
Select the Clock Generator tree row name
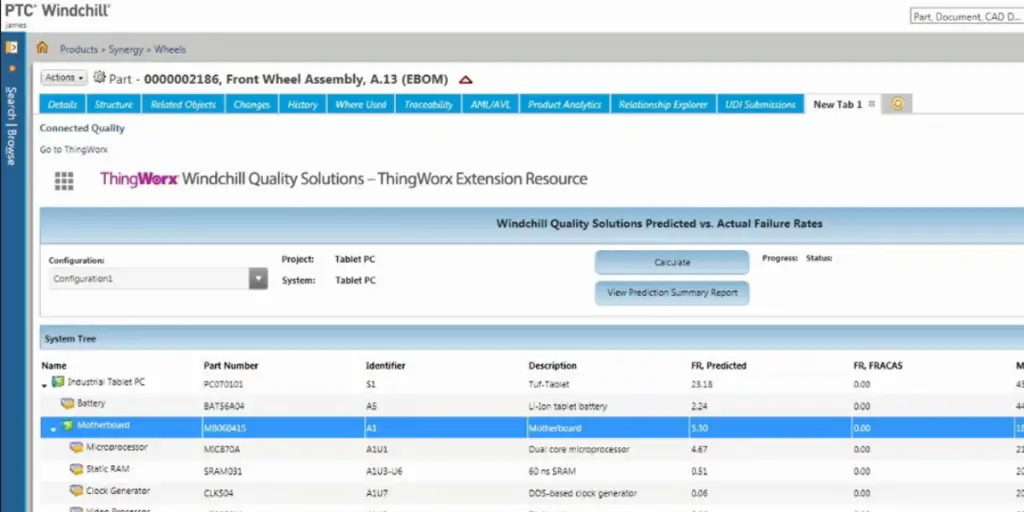point(118,490)
